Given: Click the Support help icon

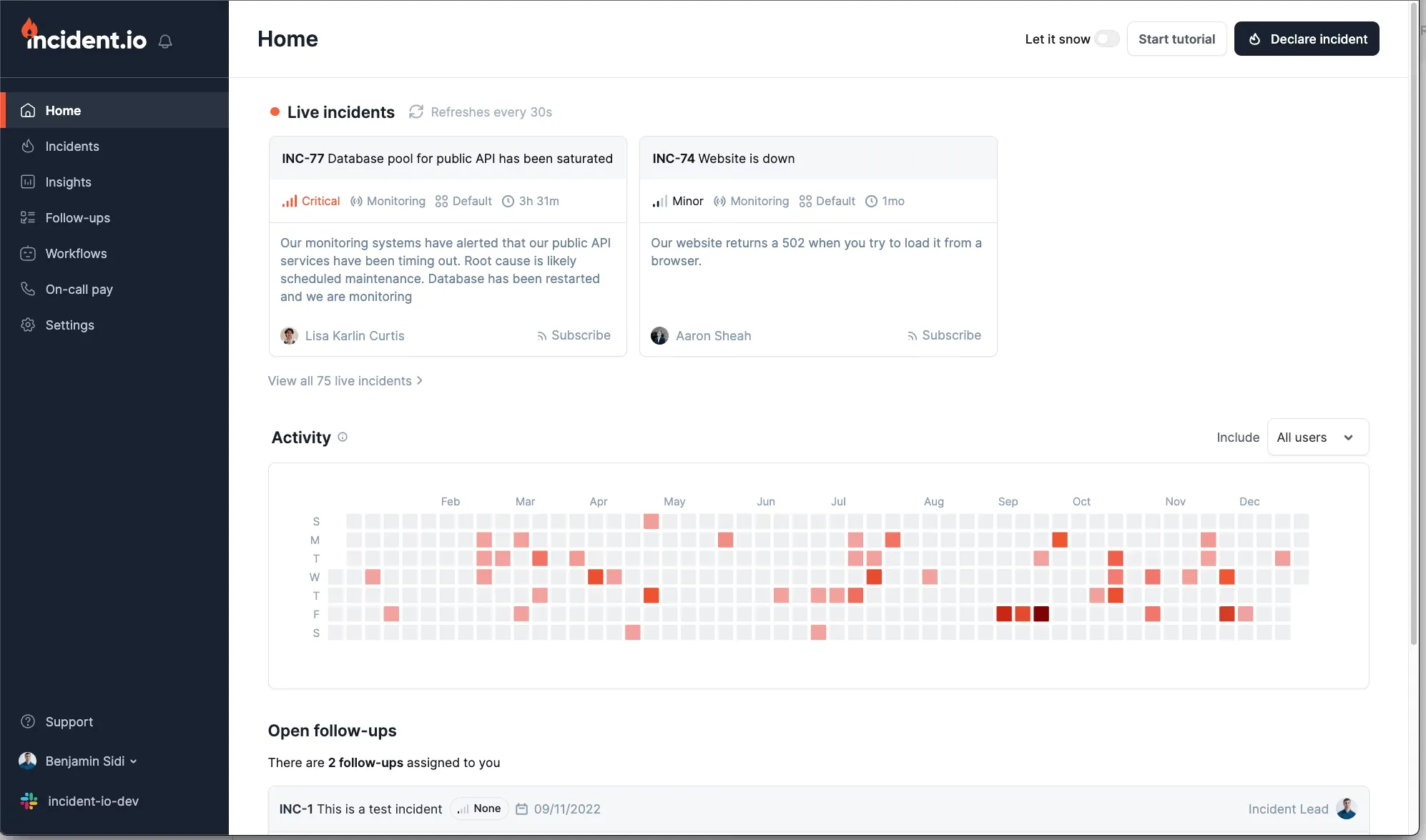Looking at the screenshot, I should coord(28,721).
